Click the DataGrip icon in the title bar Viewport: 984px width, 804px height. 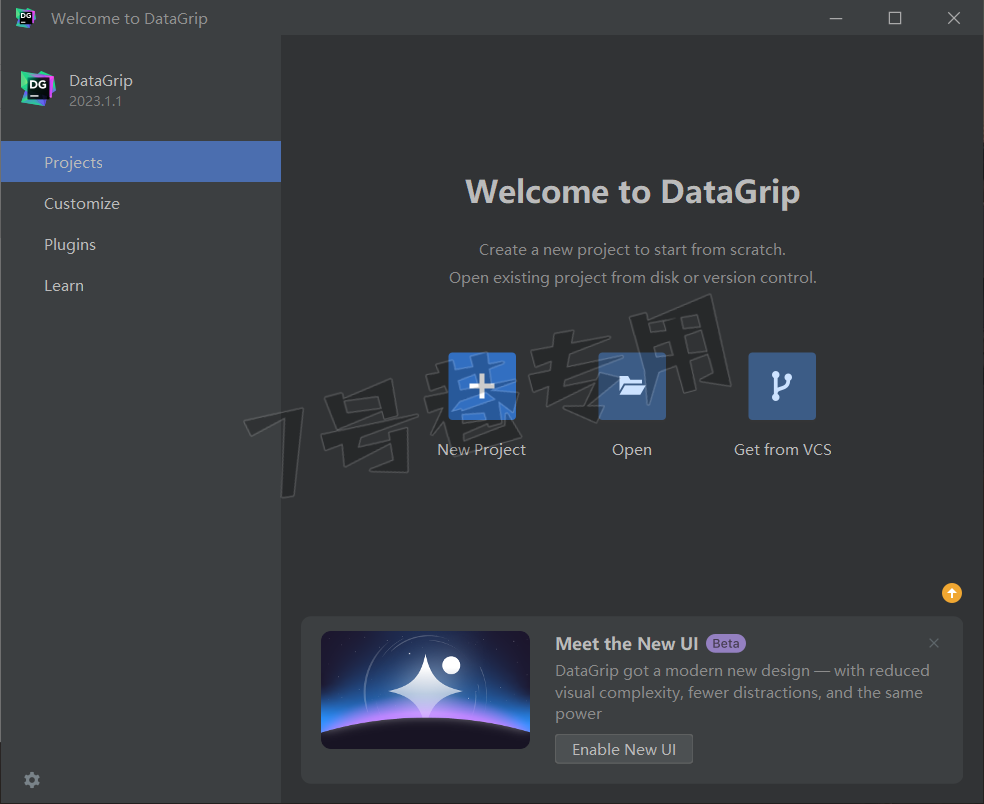[x=26, y=18]
